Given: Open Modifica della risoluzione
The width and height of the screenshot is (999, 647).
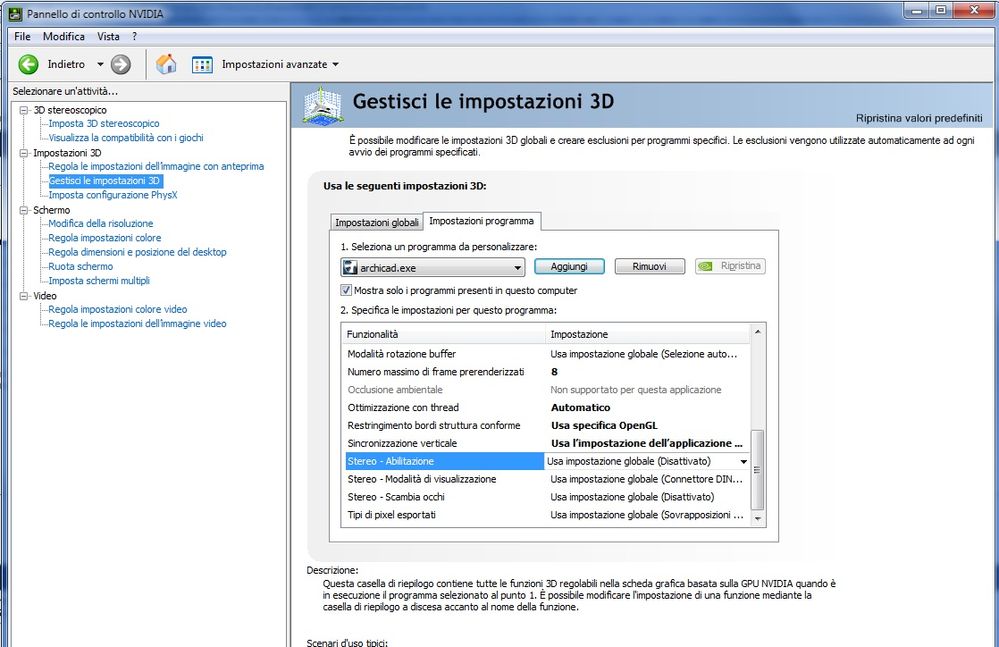Looking at the screenshot, I should pos(101,224).
